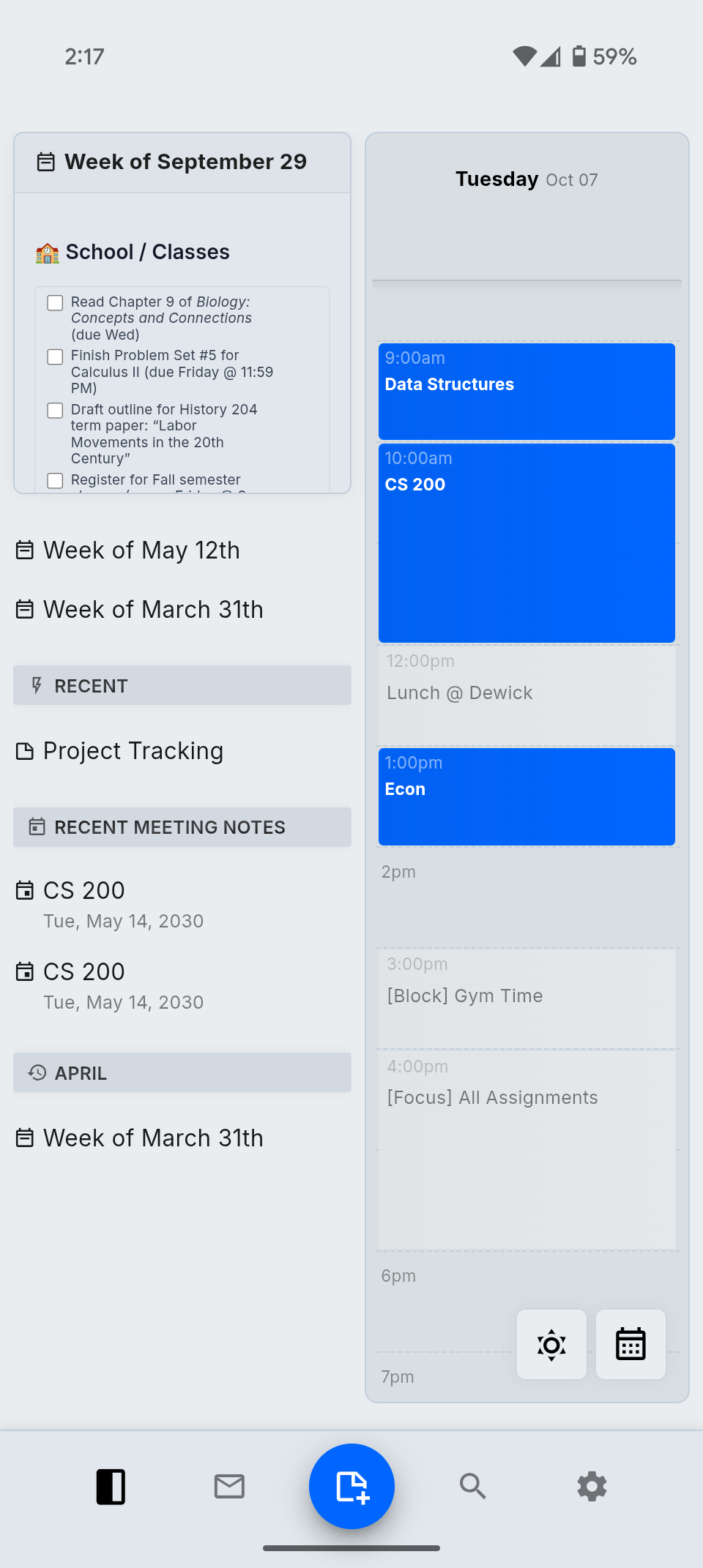The height and width of the screenshot is (1568, 703).
Task: Open the notes sidebar icon
Action: click(111, 1486)
